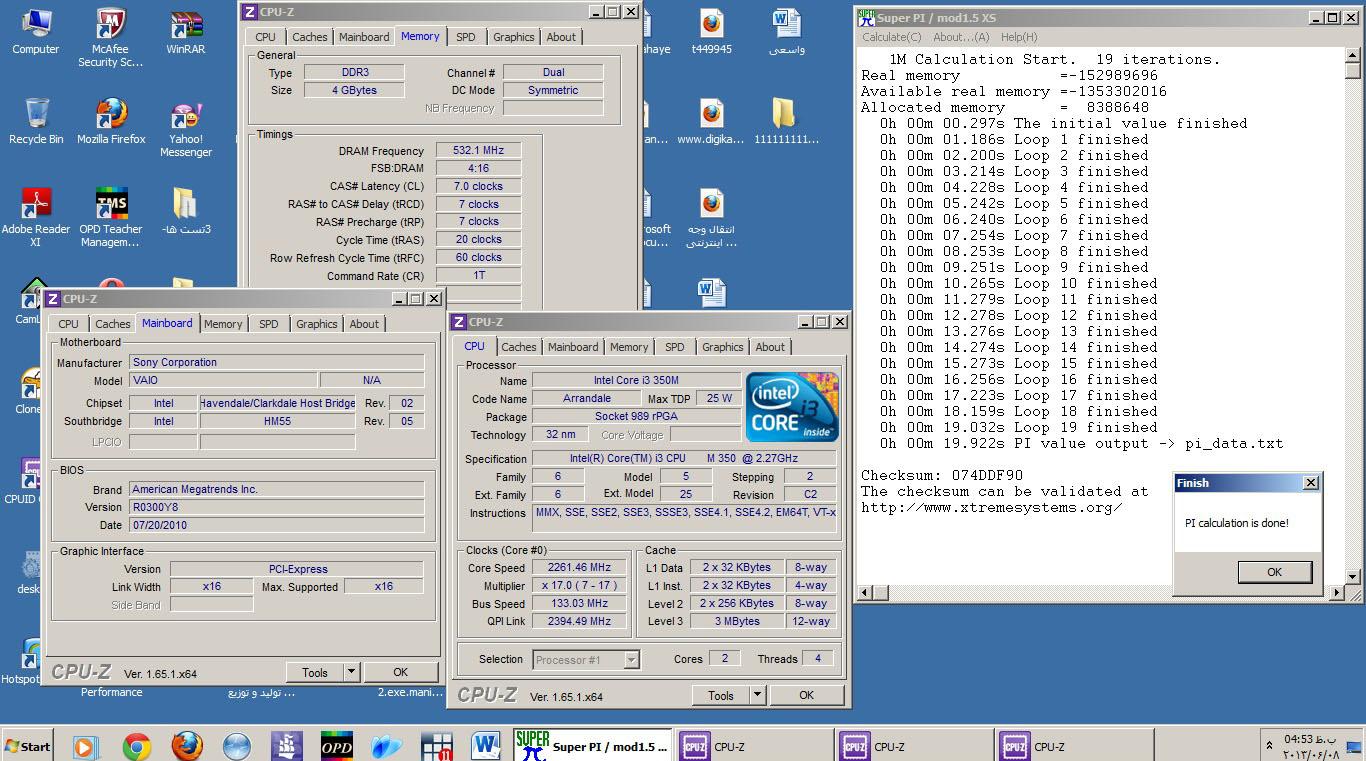Click Super PI horizontal scrollbar right arrow
This screenshot has height=761, width=1366.
tap(1336, 592)
